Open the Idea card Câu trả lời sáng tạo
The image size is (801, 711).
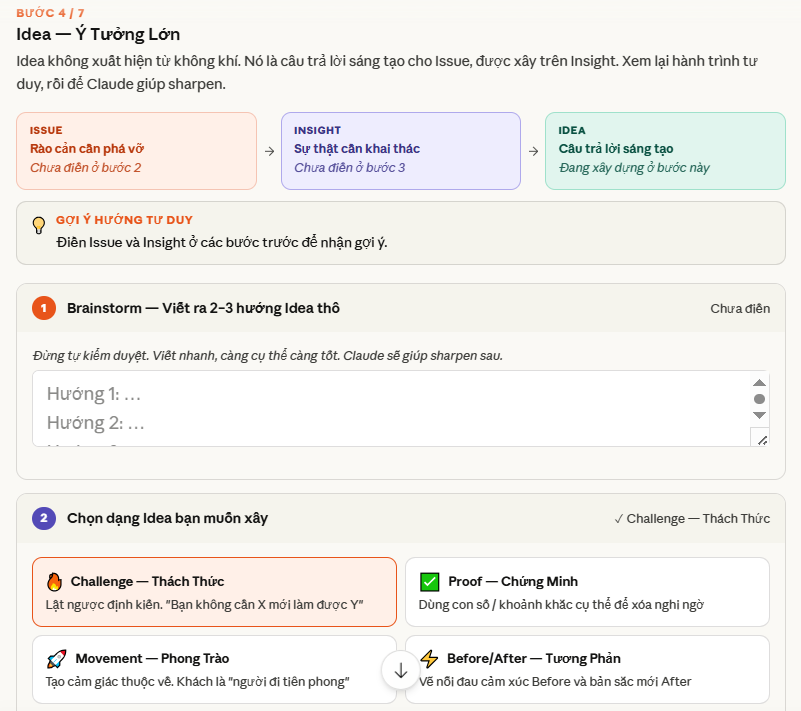[665, 150]
